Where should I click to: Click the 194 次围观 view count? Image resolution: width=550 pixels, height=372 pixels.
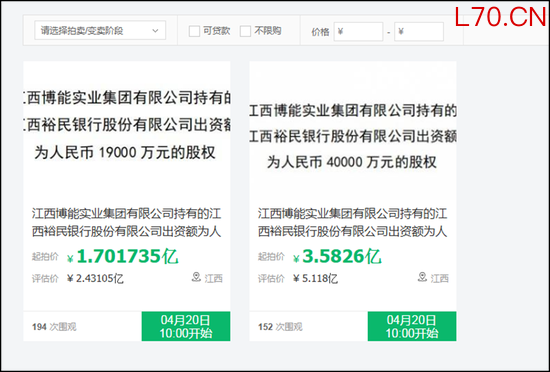(x=54, y=327)
